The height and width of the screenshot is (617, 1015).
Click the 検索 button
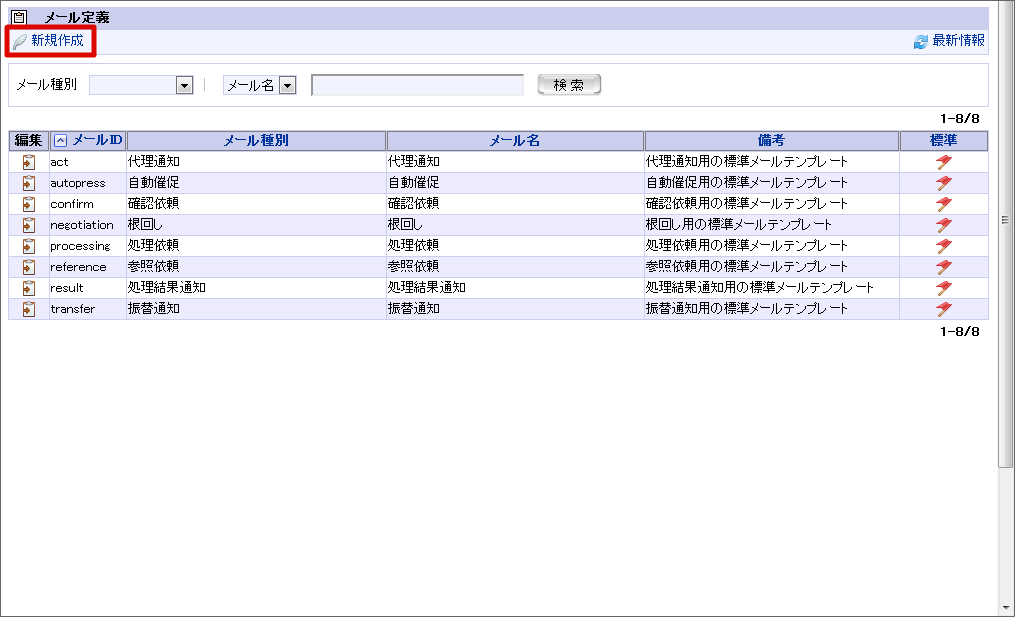tap(569, 85)
